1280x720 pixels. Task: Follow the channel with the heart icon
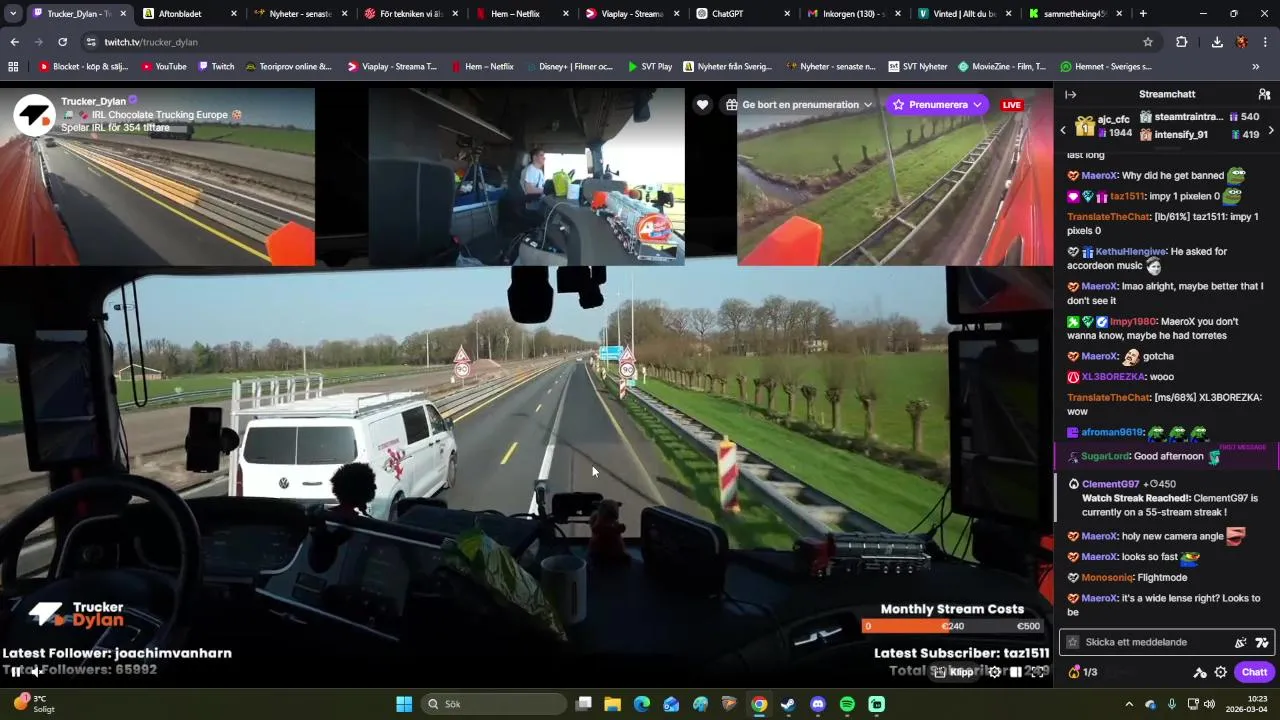coord(702,105)
